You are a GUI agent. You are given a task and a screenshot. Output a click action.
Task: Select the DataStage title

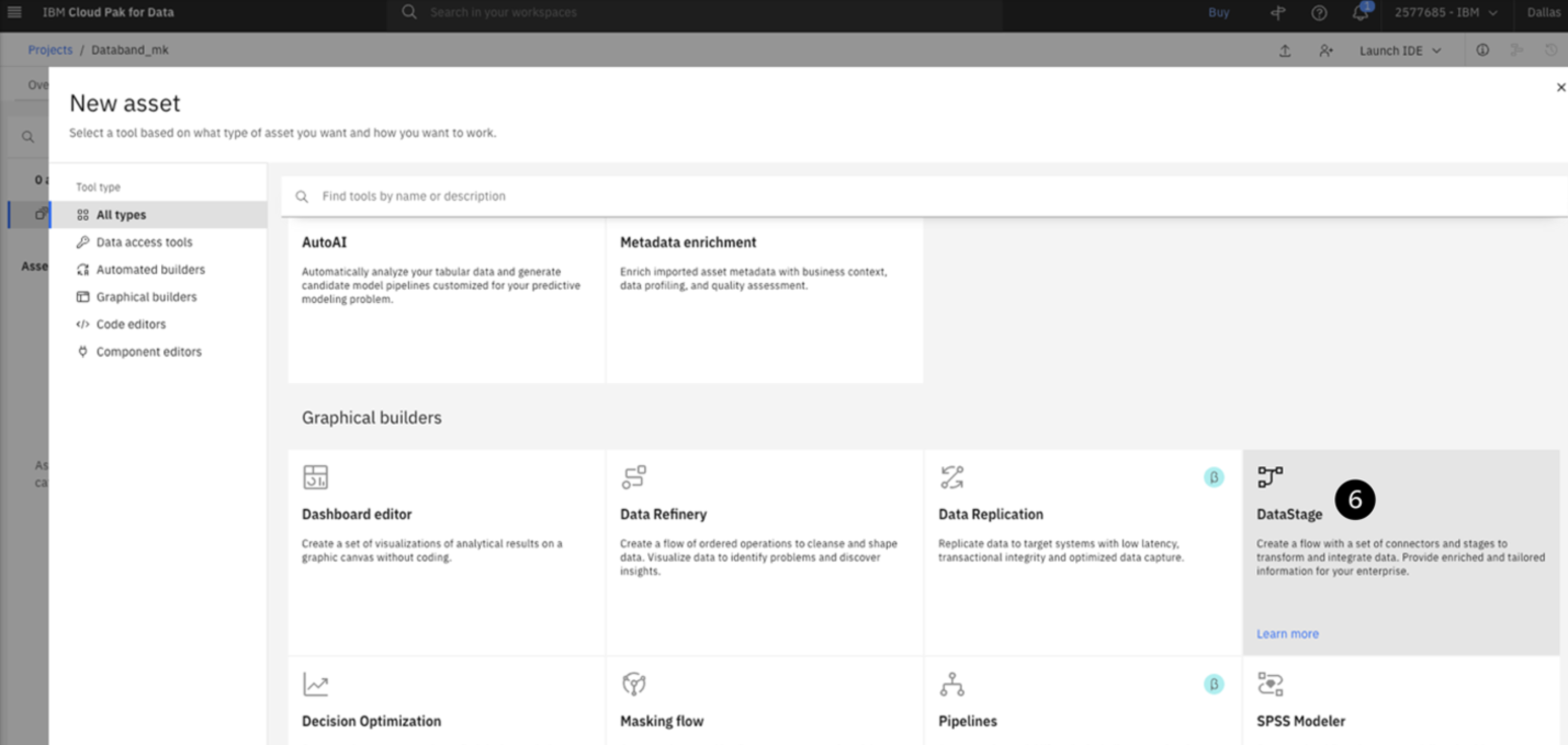pos(1289,515)
